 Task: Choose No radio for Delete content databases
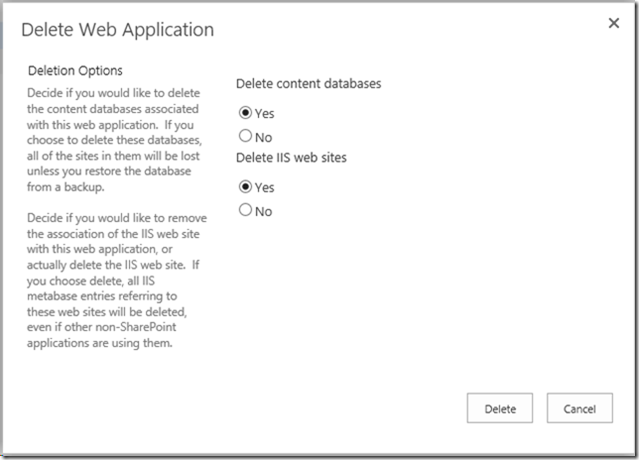click(244, 137)
